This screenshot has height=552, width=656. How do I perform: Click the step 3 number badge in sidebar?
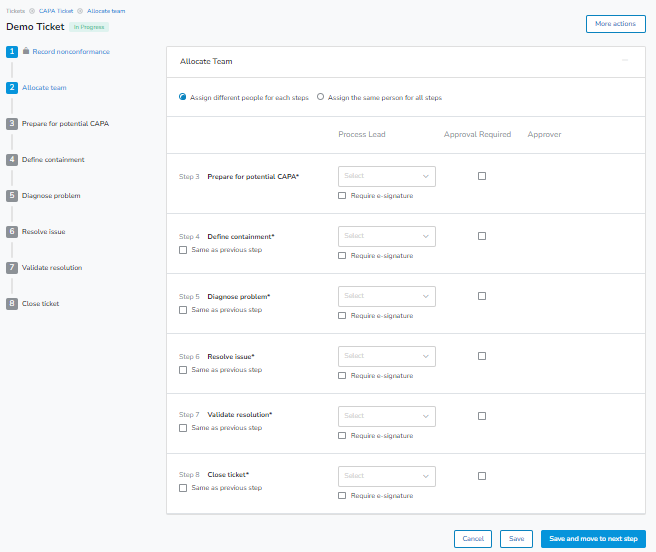(x=12, y=123)
